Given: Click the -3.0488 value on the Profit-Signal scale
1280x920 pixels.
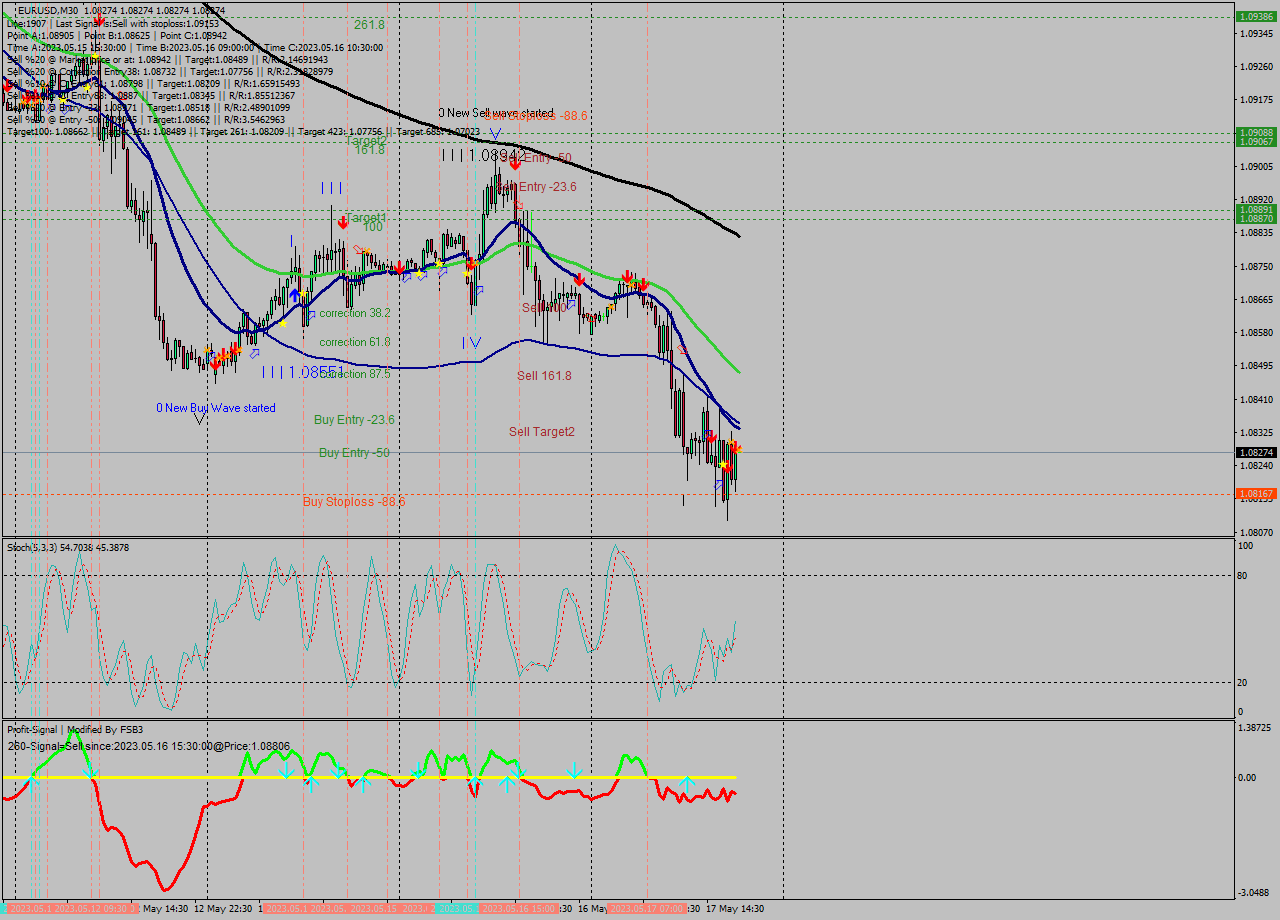Looking at the screenshot, I should click(1256, 893).
